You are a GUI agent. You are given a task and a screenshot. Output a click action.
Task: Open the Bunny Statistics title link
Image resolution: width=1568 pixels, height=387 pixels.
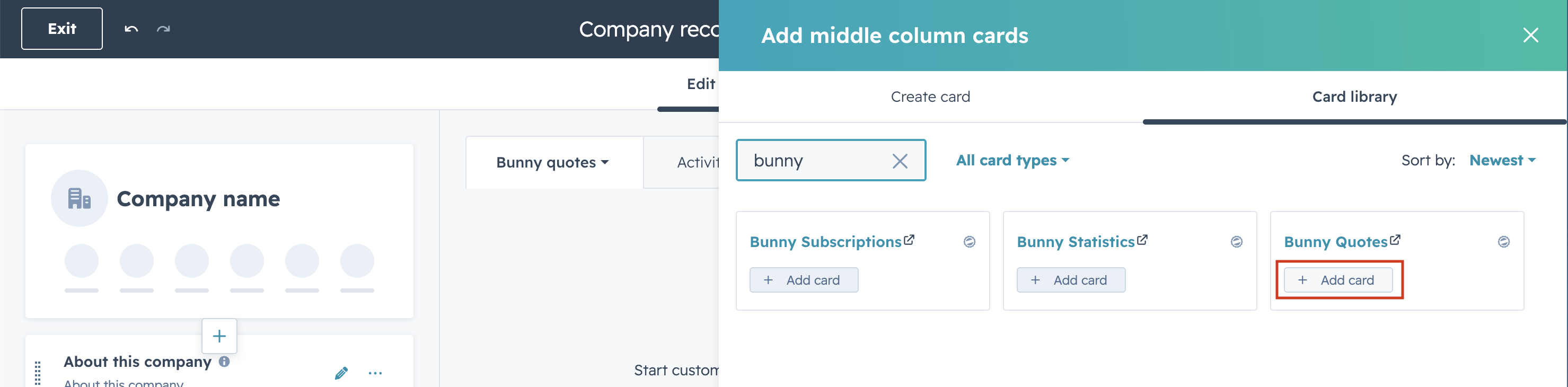pos(1076,242)
